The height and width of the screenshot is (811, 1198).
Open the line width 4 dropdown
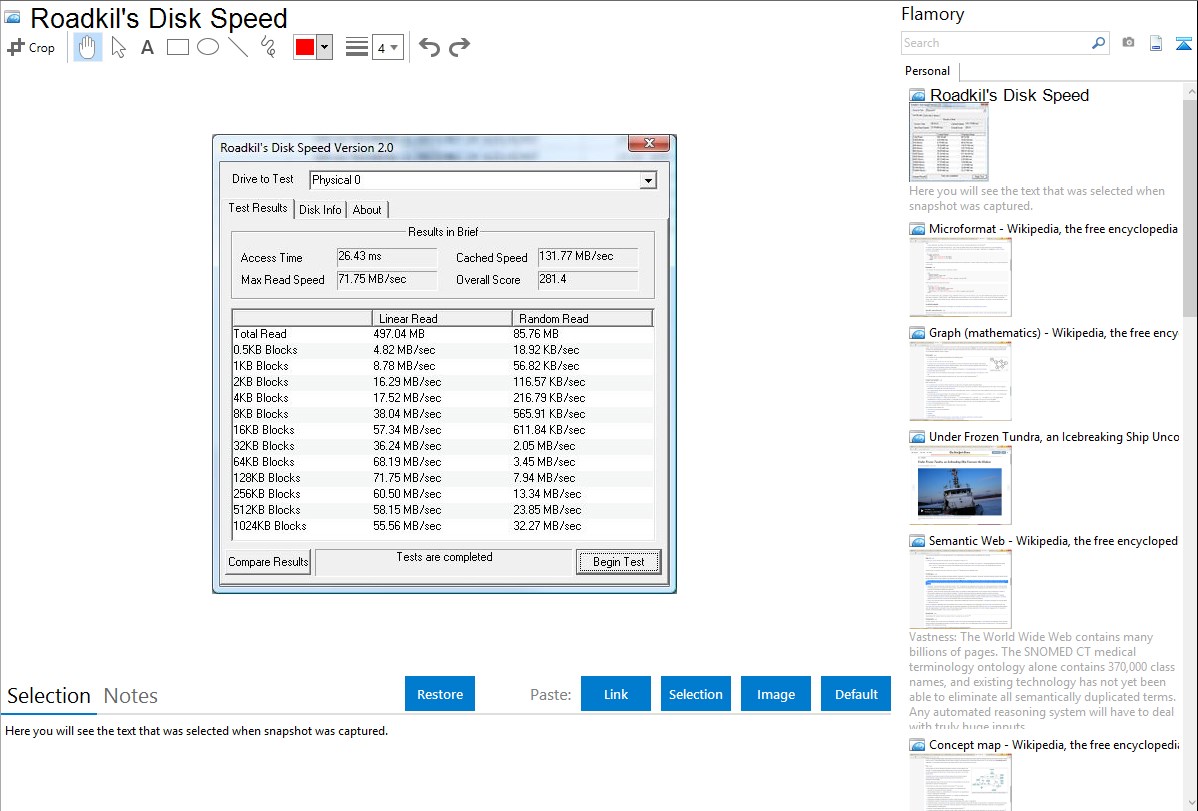(x=387, y=47)
